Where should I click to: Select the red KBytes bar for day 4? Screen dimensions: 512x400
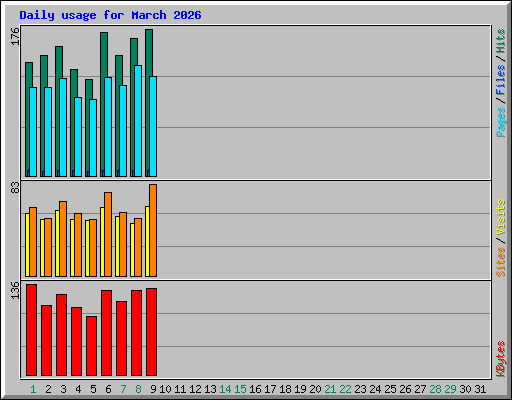(x=76, y=341)
